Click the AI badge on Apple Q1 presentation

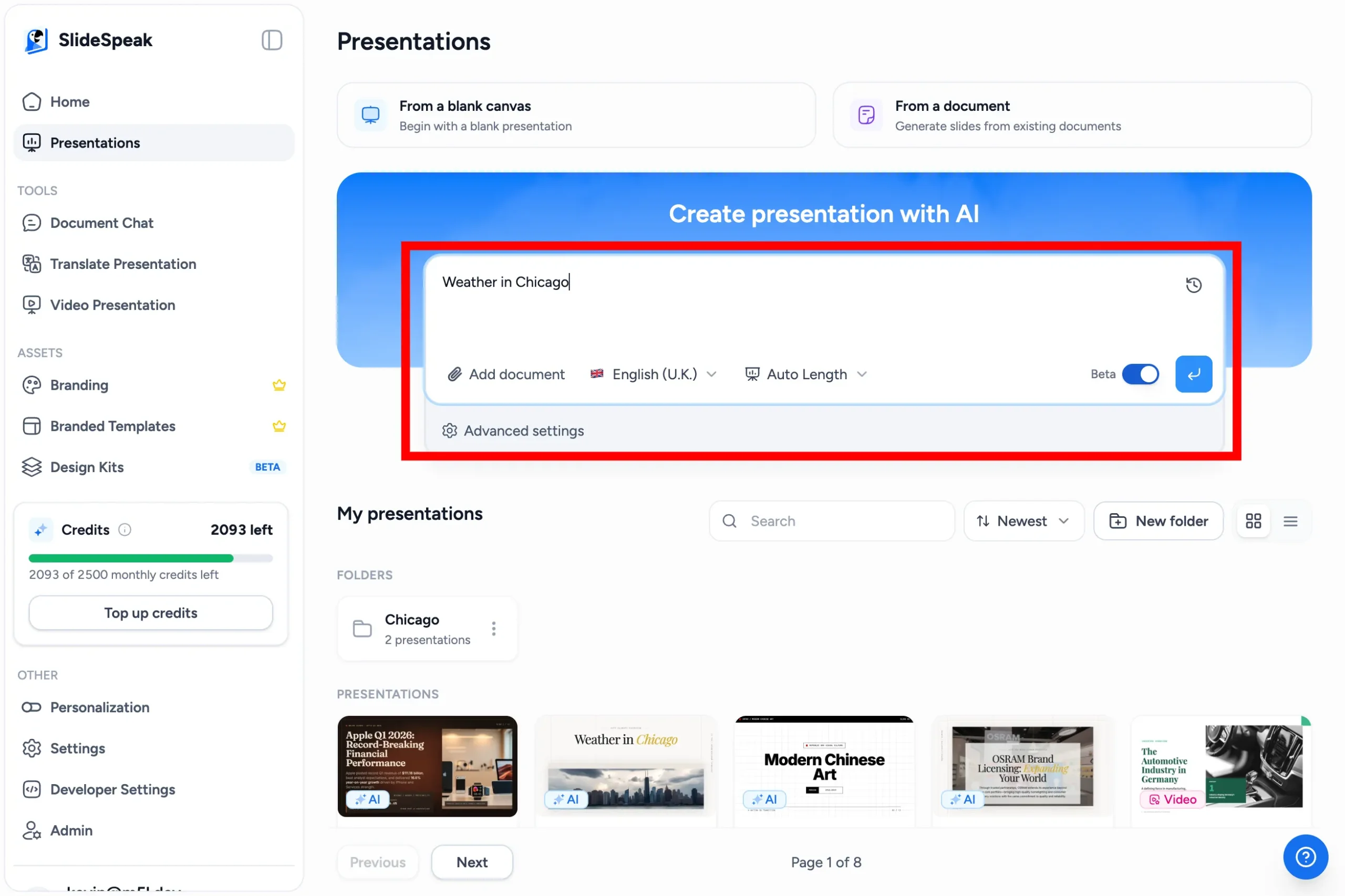(x=368, y=799)
